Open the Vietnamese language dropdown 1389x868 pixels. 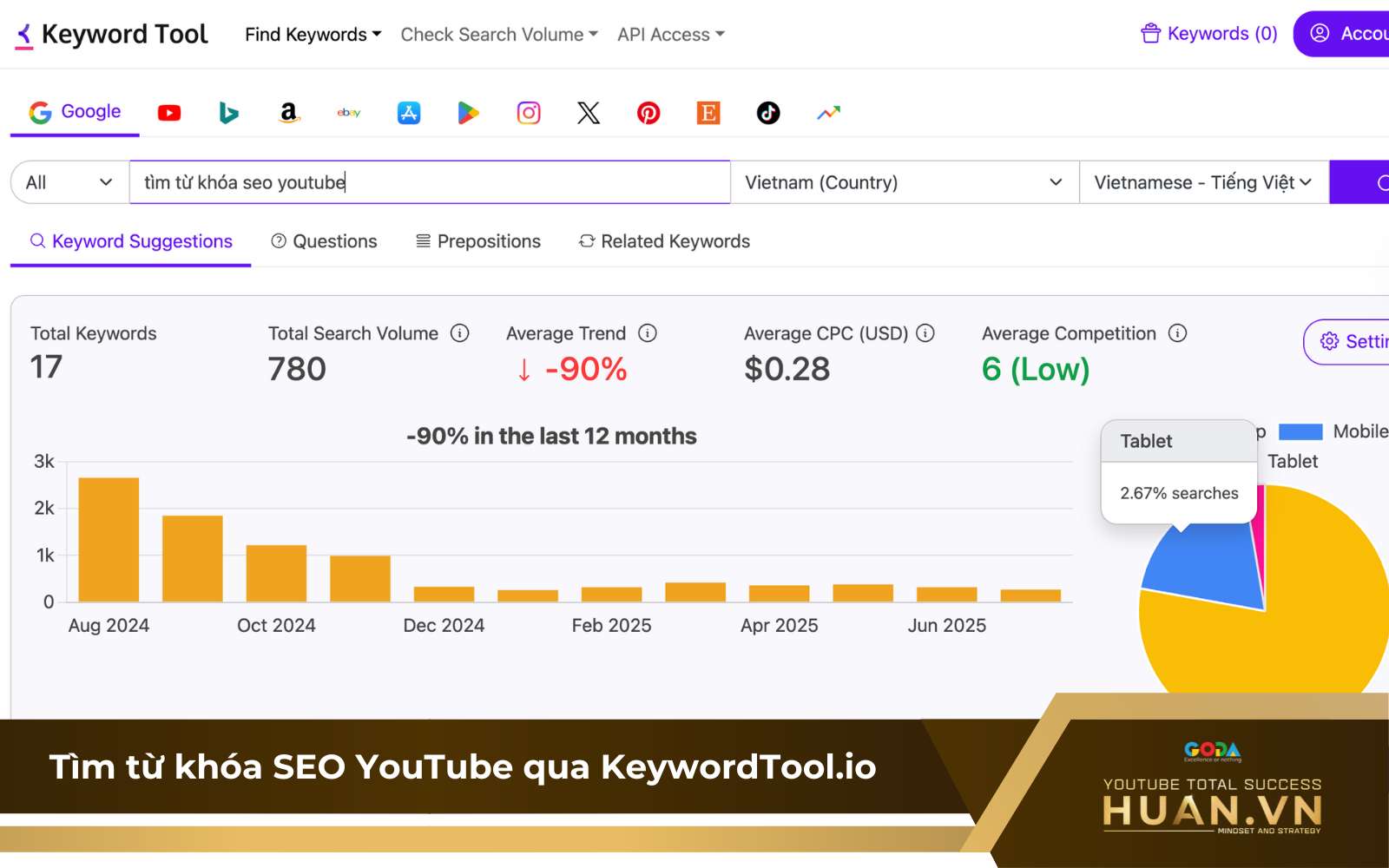click(1204, 182)
